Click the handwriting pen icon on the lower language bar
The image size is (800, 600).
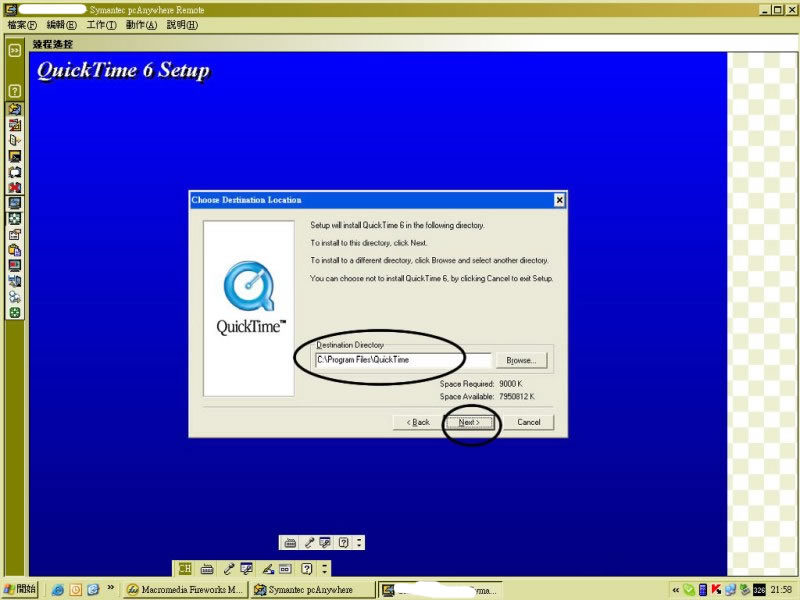coord(268,569)
